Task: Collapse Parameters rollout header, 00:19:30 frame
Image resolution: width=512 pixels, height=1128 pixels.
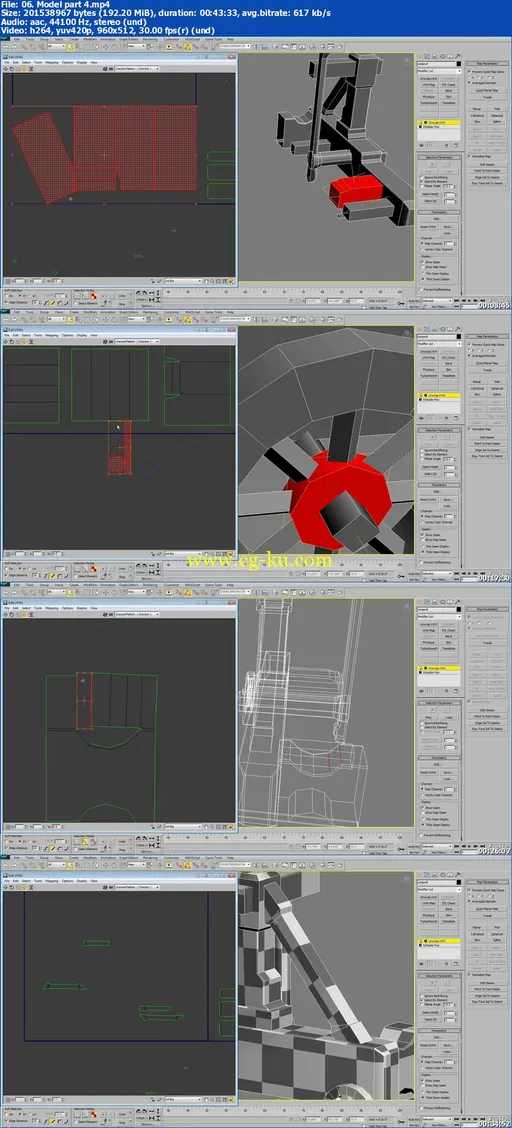Action: pos(439,486)
